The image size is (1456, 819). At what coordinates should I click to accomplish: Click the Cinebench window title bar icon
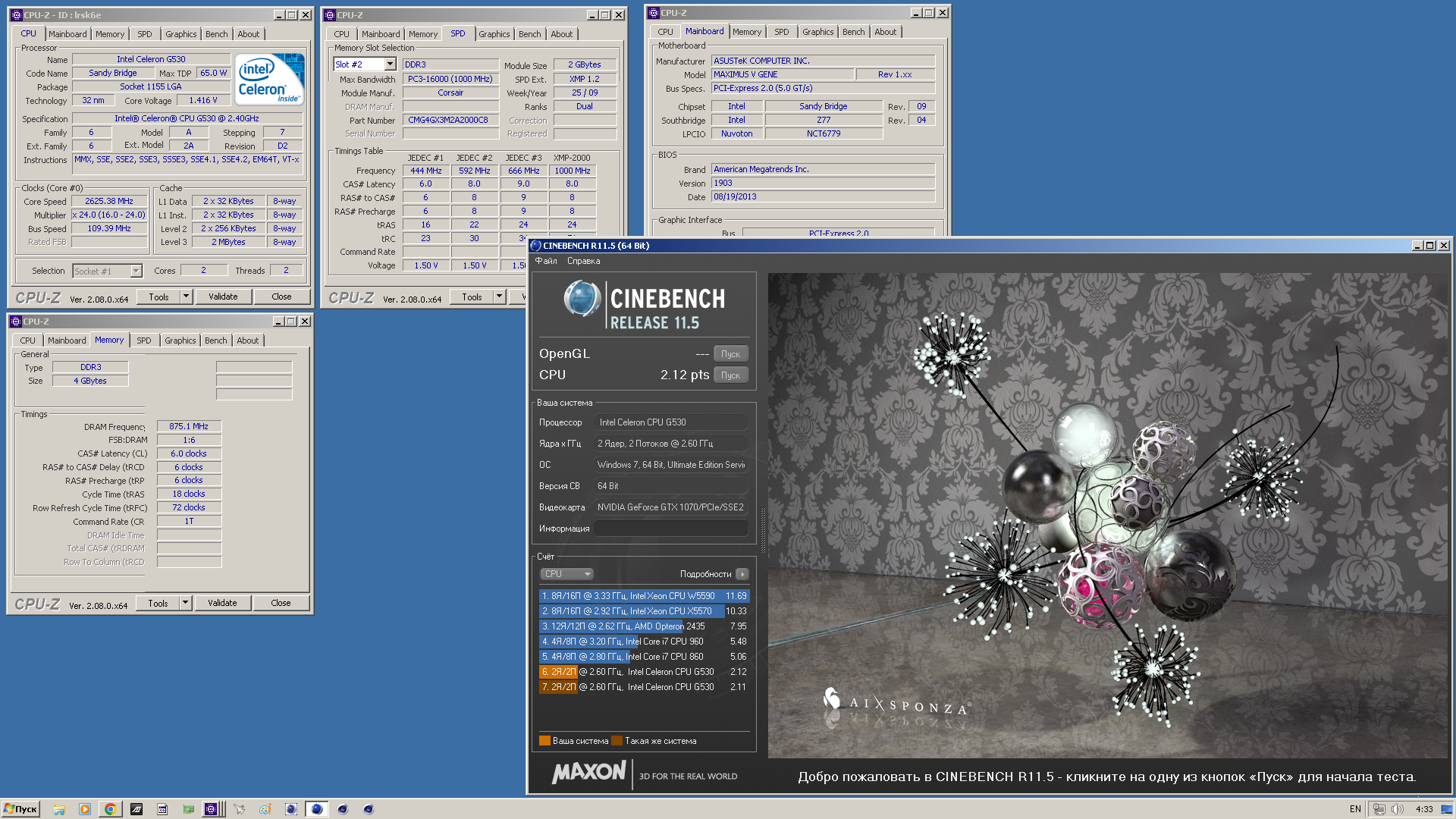pos(535,246)
